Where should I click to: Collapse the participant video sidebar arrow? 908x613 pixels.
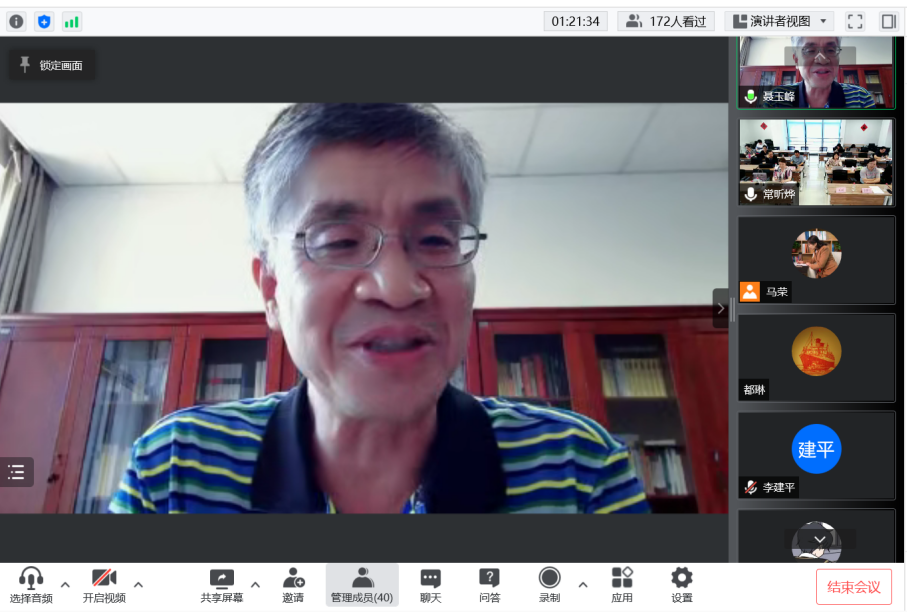(721, 308)
